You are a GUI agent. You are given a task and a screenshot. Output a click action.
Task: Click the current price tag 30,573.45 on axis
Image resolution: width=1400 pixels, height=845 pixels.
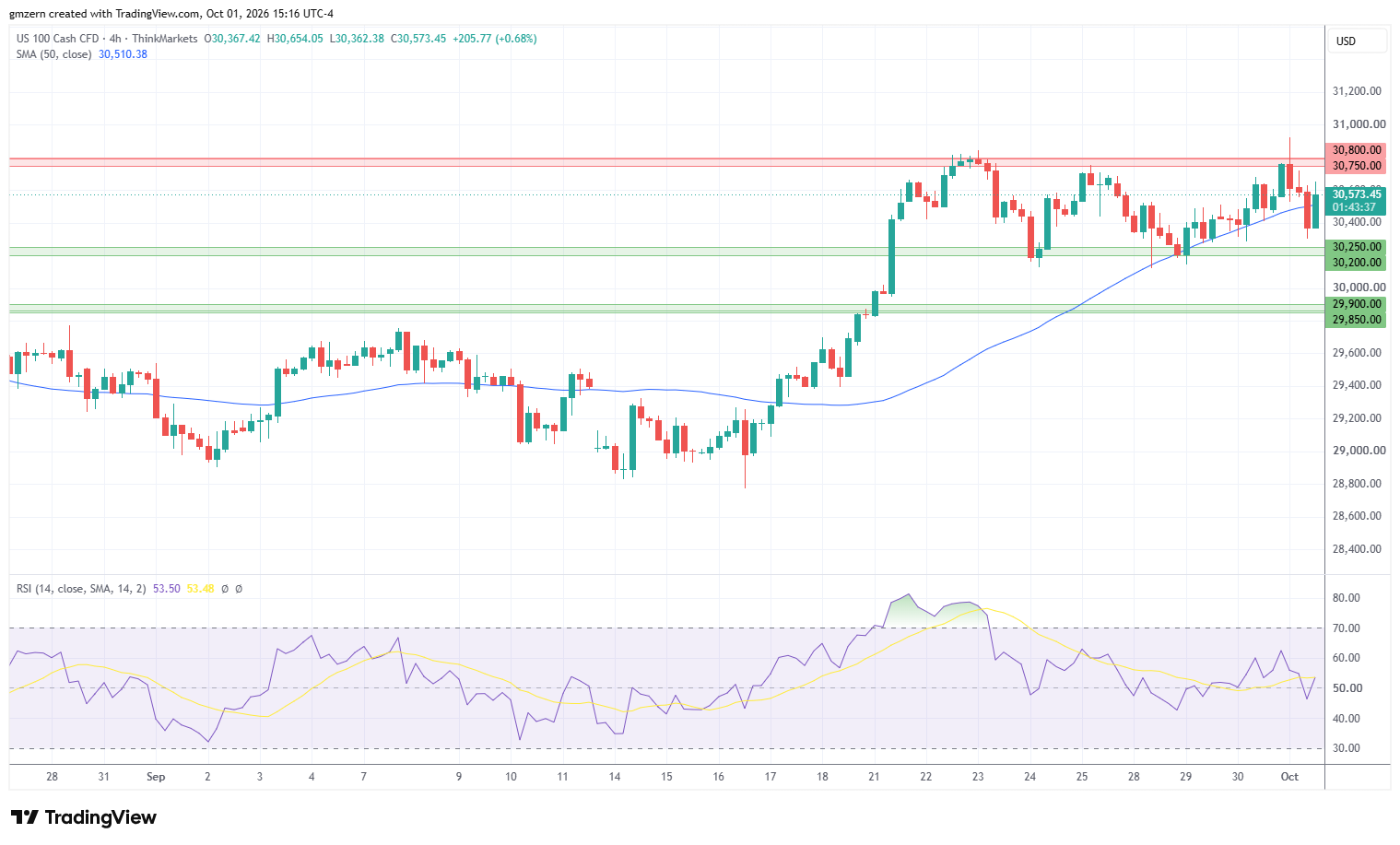pos(1357,194)
